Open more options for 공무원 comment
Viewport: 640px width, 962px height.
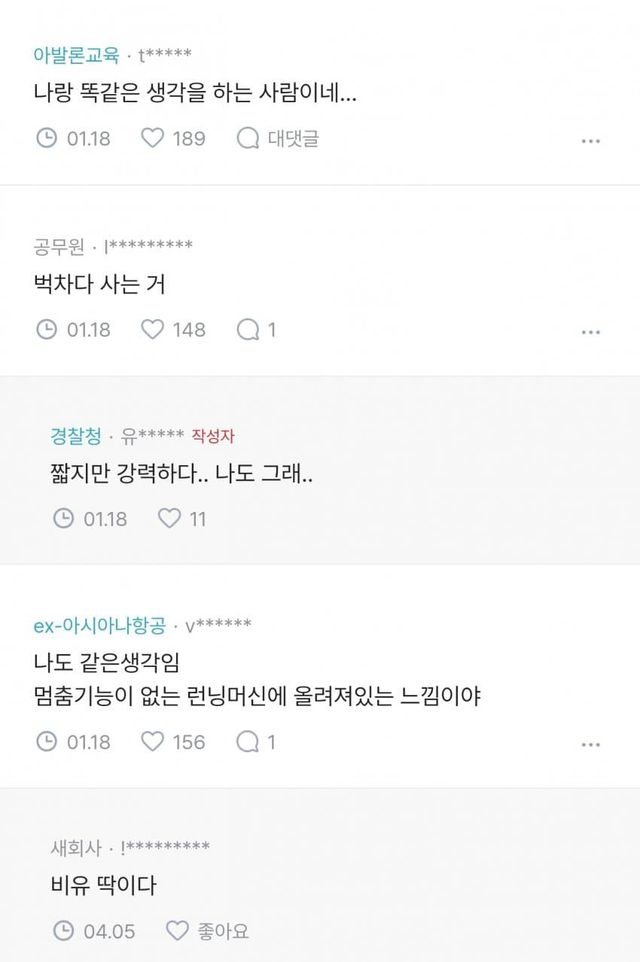(591, 331)
